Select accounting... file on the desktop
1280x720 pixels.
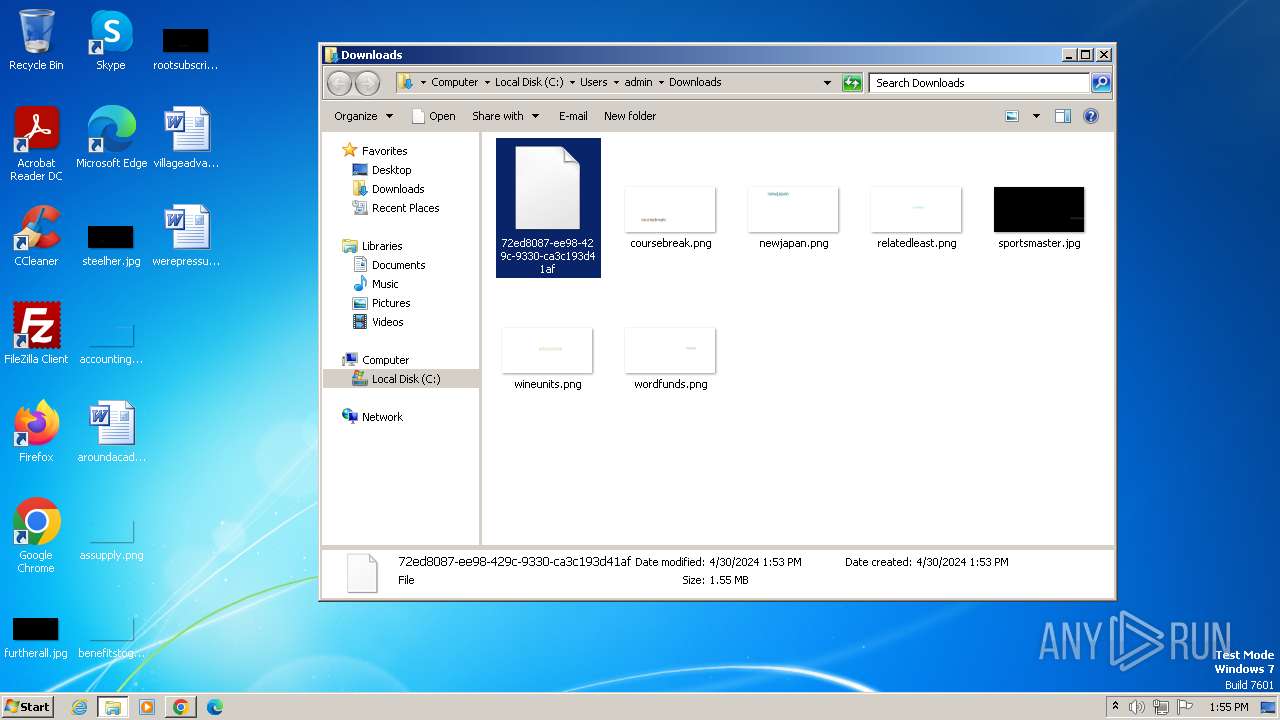[111, 343]
